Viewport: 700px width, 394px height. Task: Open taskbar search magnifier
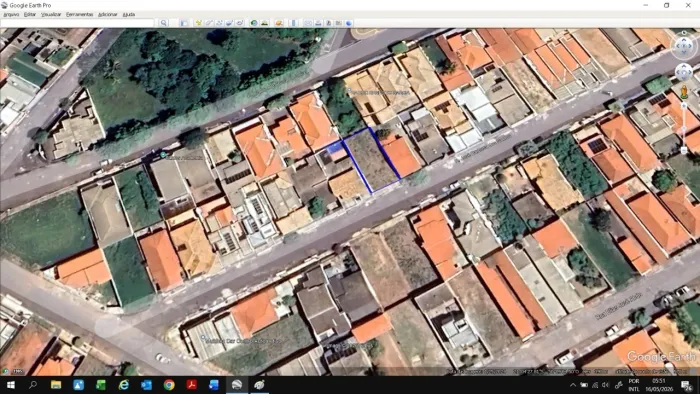click(x=33, y=385)
